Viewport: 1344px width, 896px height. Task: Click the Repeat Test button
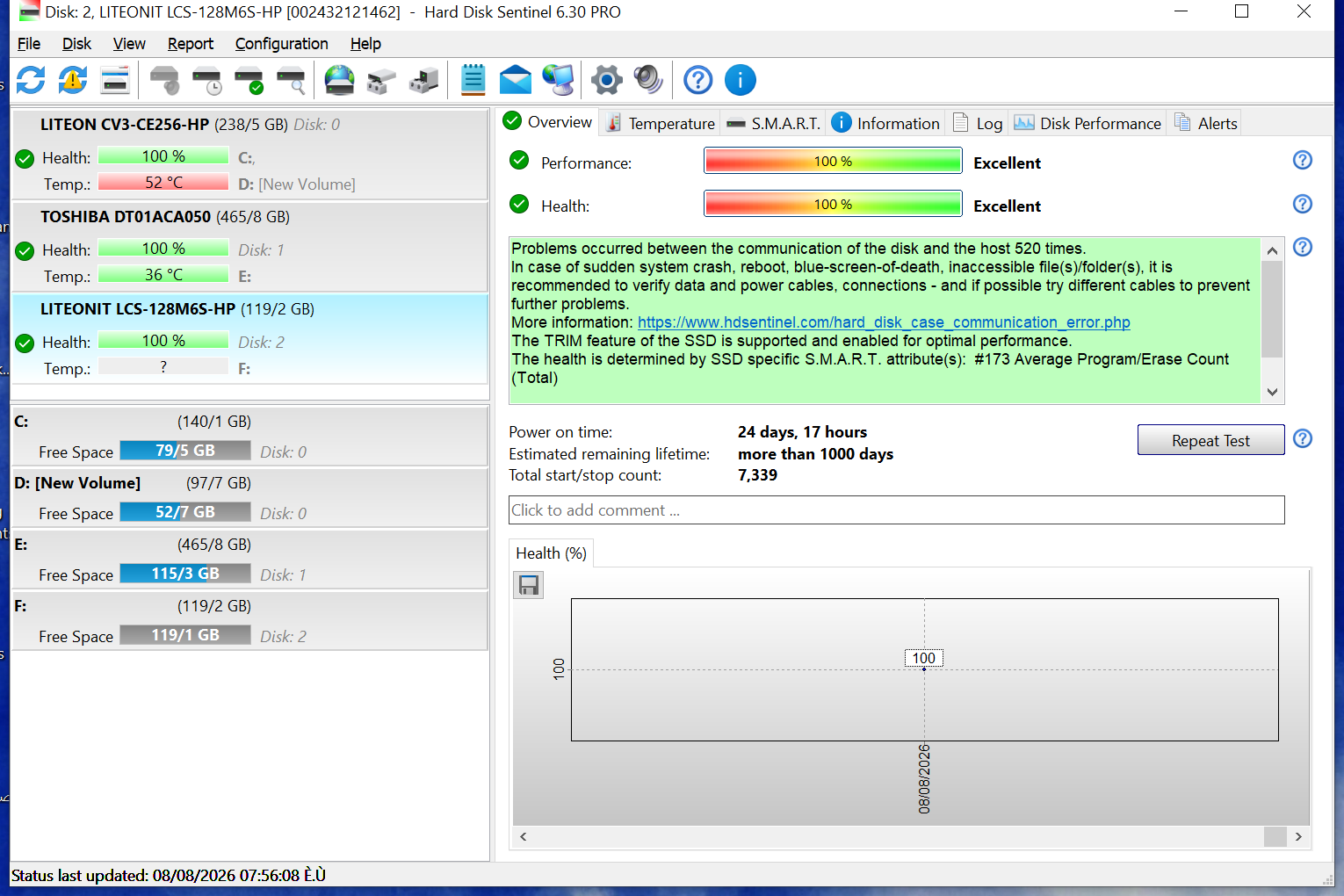[x=1210, y=440]
